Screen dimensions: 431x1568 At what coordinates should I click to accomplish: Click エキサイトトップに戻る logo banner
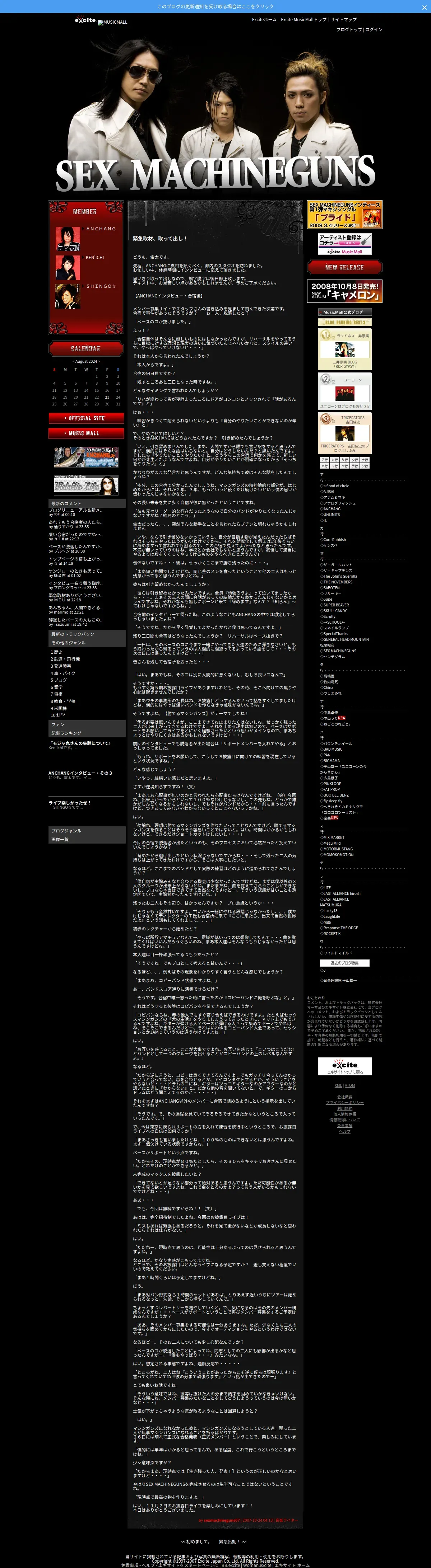pyautogui.click(x=344, y=1066)
